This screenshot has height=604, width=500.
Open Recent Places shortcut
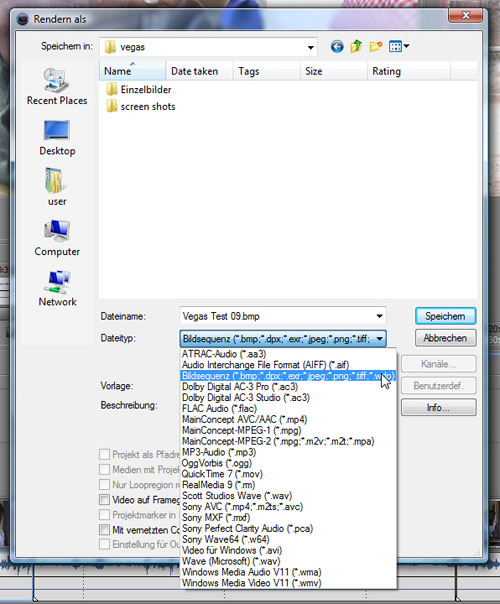tap(57, 87)
